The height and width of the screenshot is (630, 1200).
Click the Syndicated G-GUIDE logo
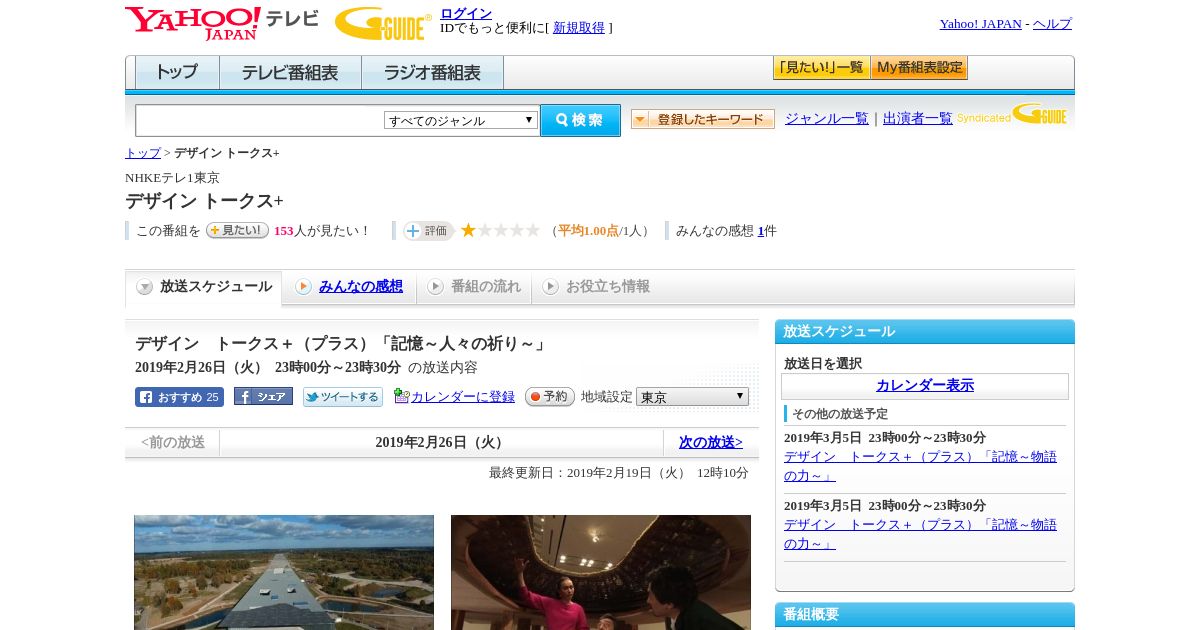tap(1012, 114)
